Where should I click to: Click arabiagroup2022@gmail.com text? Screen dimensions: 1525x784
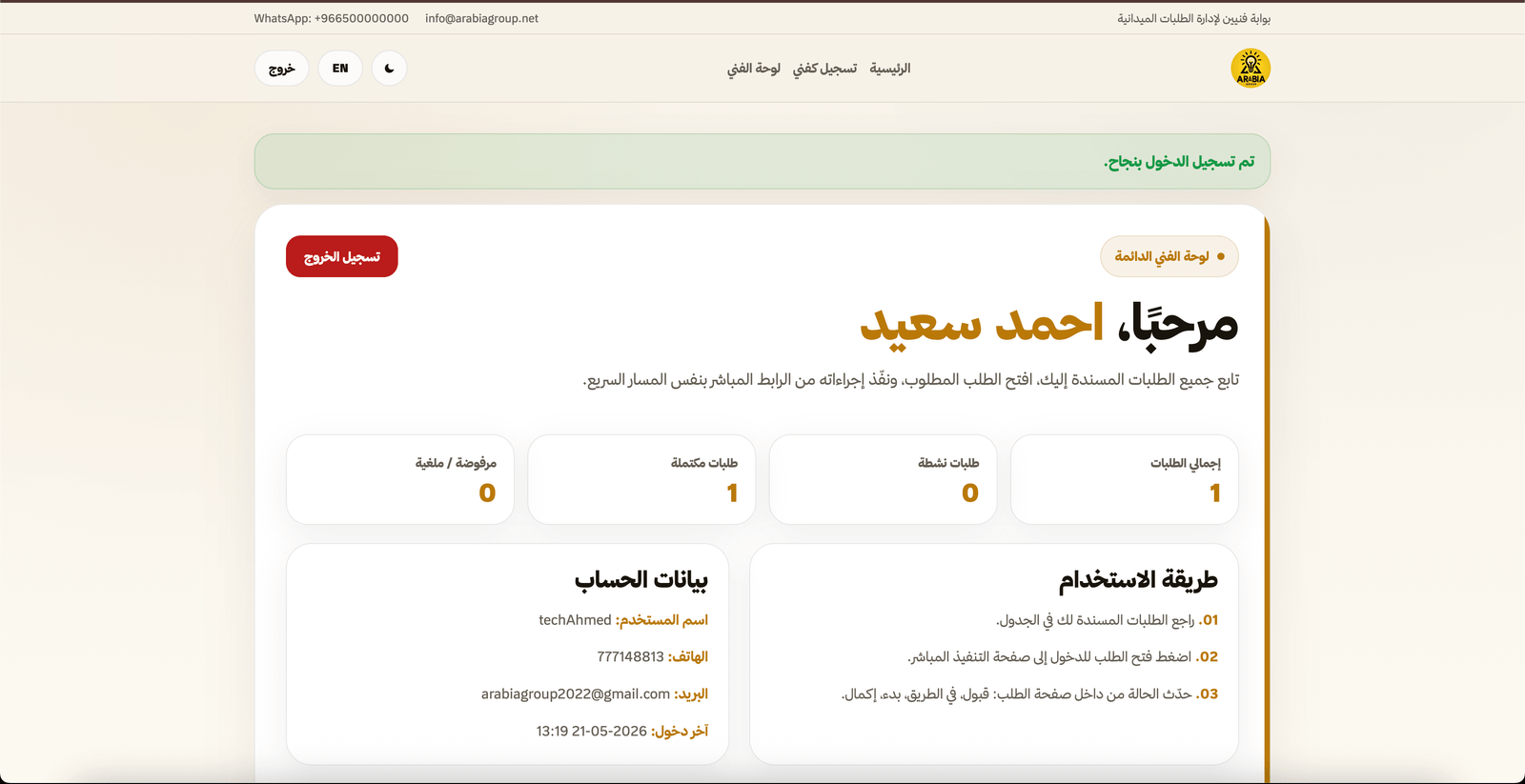click(x=576, y=694)
